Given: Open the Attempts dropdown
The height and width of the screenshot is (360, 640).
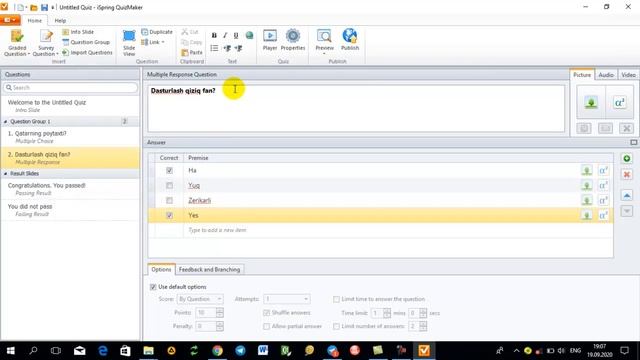Looking at the screenshot, I should [287, 299].
